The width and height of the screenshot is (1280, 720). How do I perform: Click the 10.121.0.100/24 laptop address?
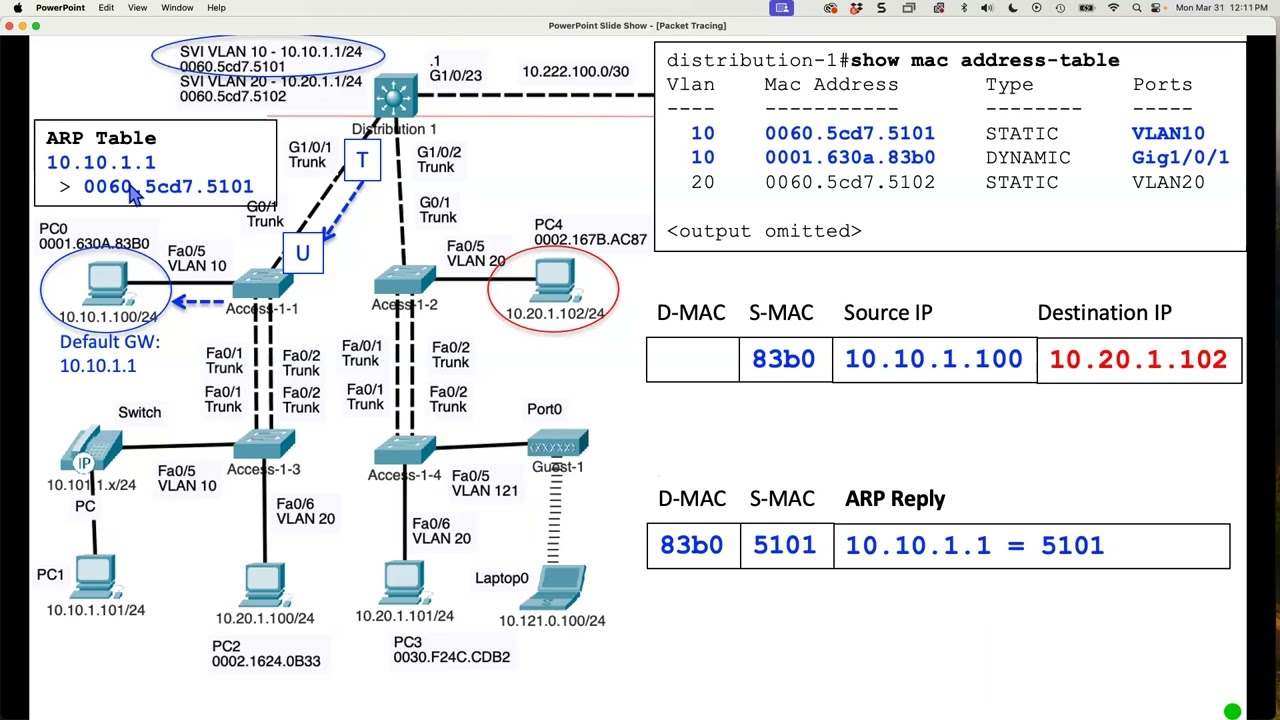point(552,621)
